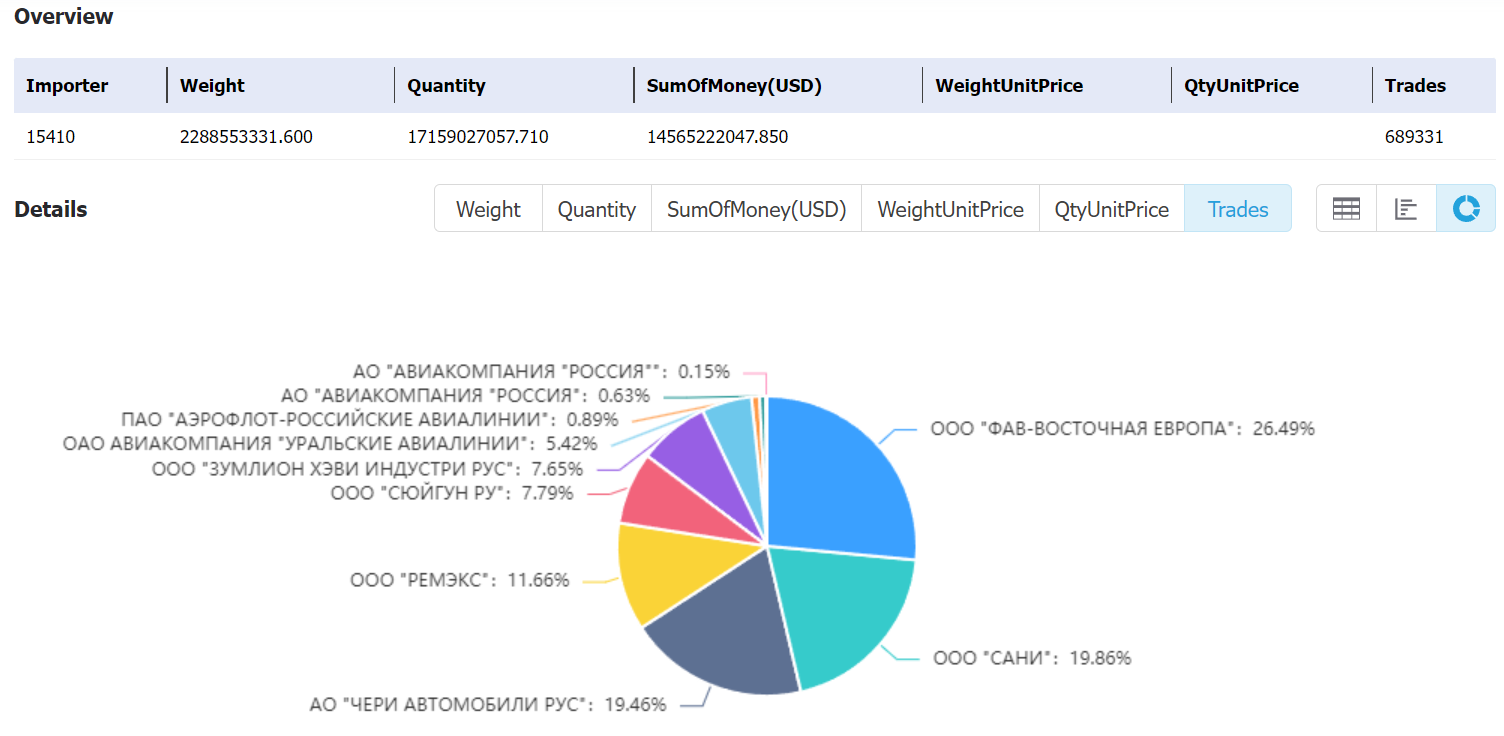This screenshot has height=736, width=1504.
Task: Select the Trades tab
Action: tap(1238, 209)
